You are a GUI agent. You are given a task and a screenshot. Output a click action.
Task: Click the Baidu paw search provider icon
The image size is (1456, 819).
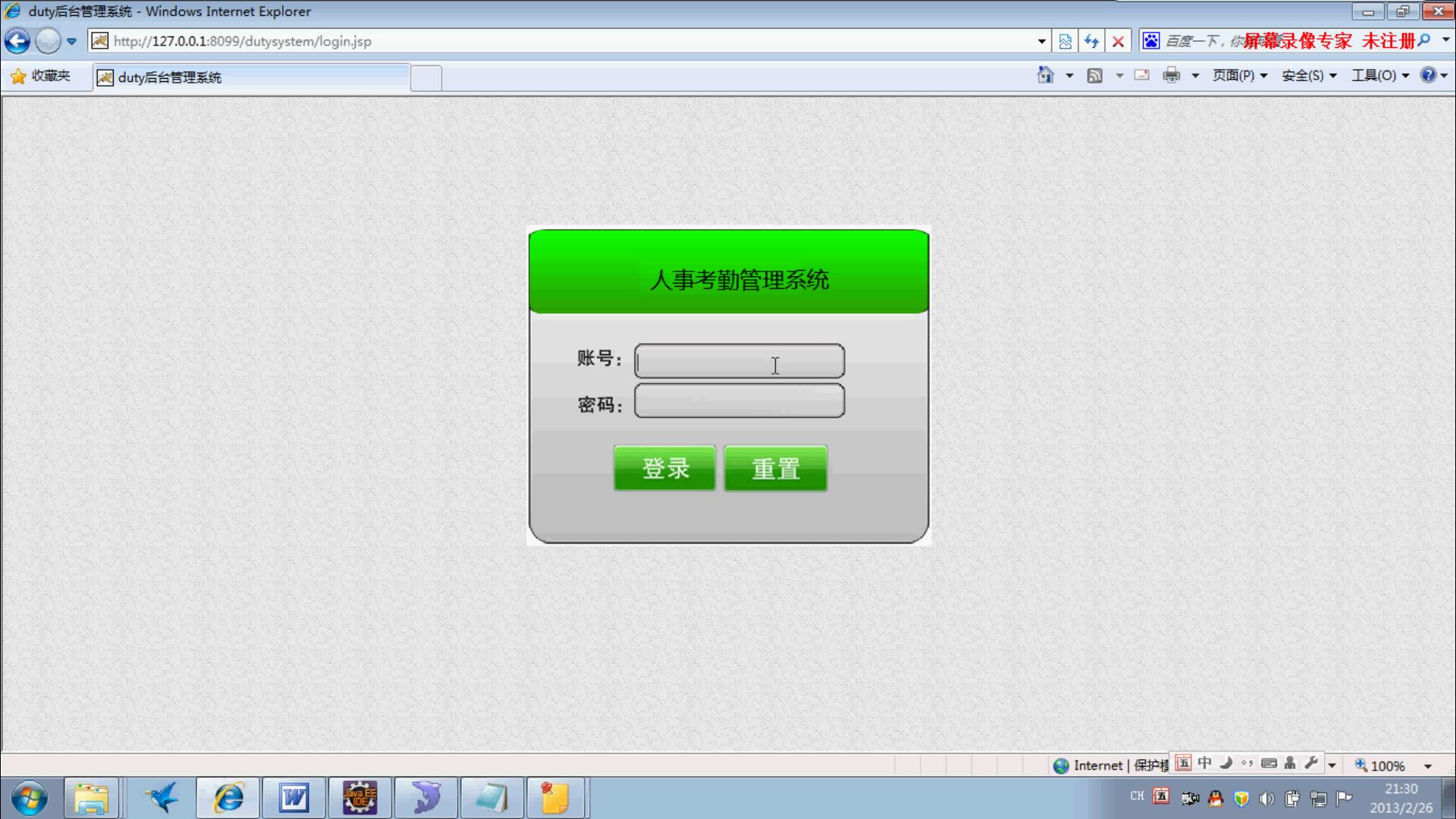point(1150,41)
